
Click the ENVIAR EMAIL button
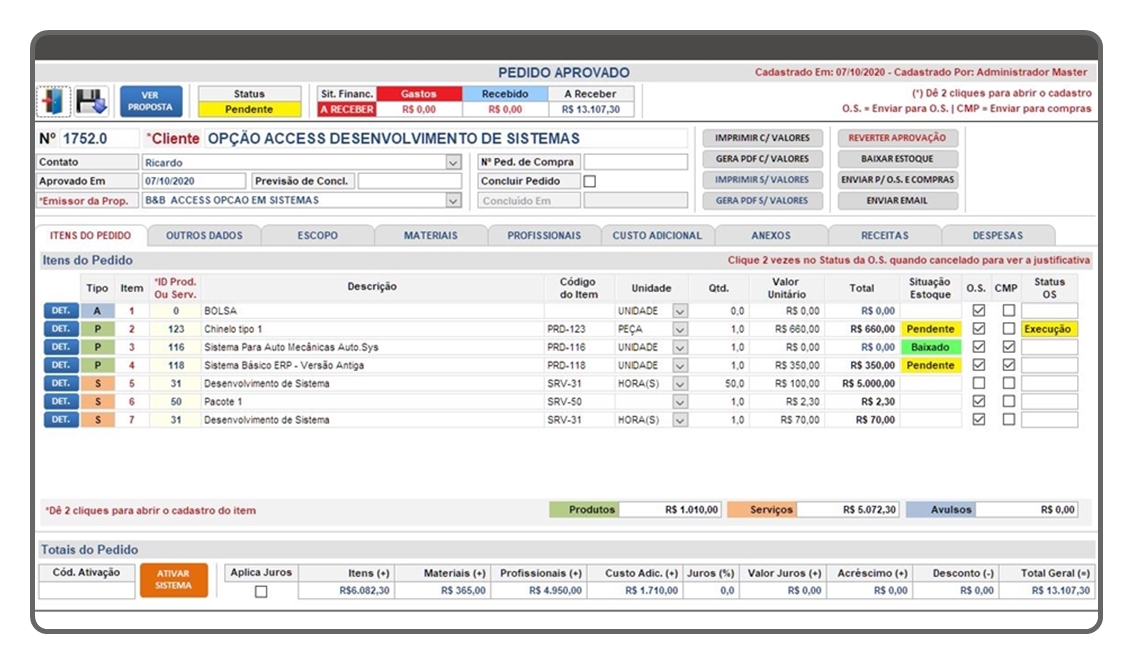[x=897, y=201]
